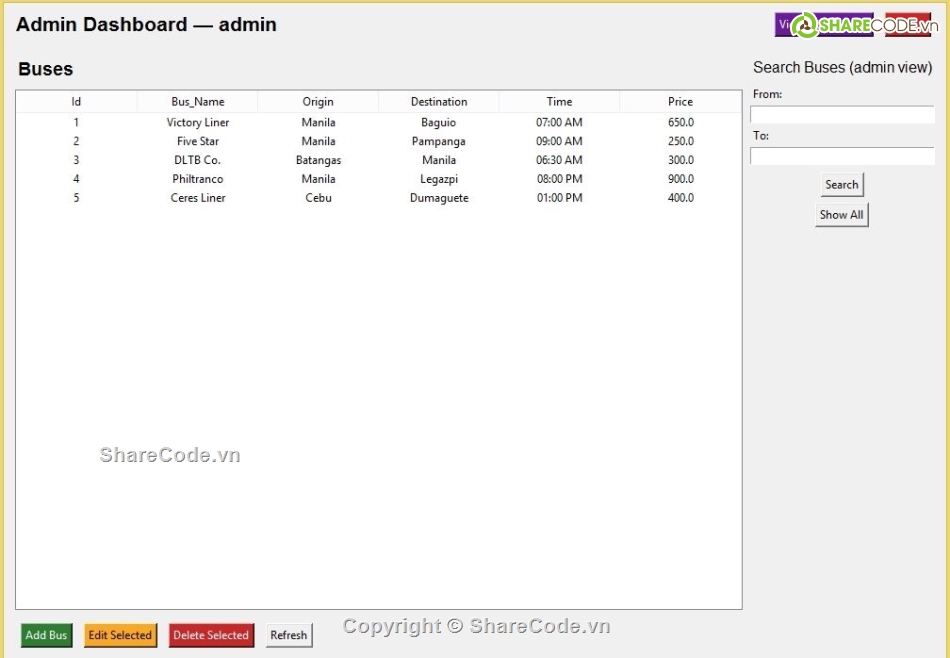Sort by the Price column header

coord(680,102)
